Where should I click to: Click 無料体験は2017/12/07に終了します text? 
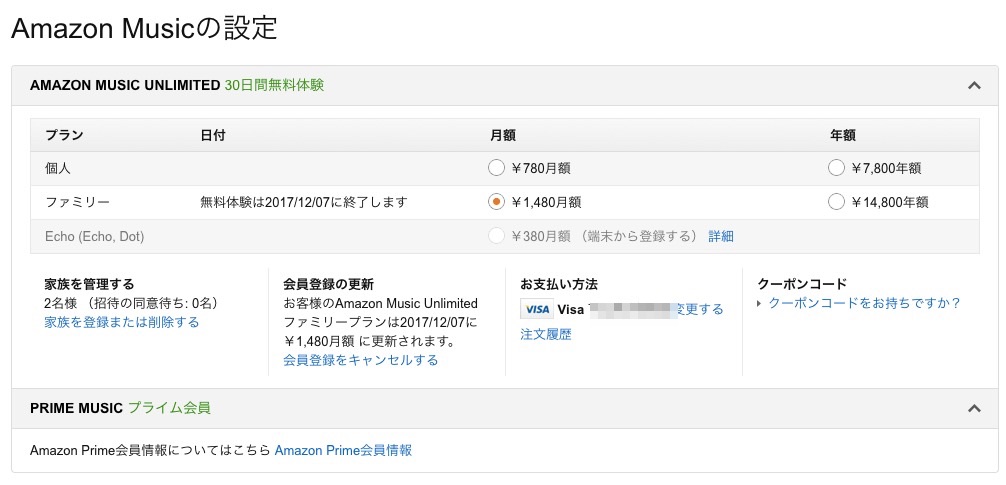pyautogui.click(x=304, y=203)
